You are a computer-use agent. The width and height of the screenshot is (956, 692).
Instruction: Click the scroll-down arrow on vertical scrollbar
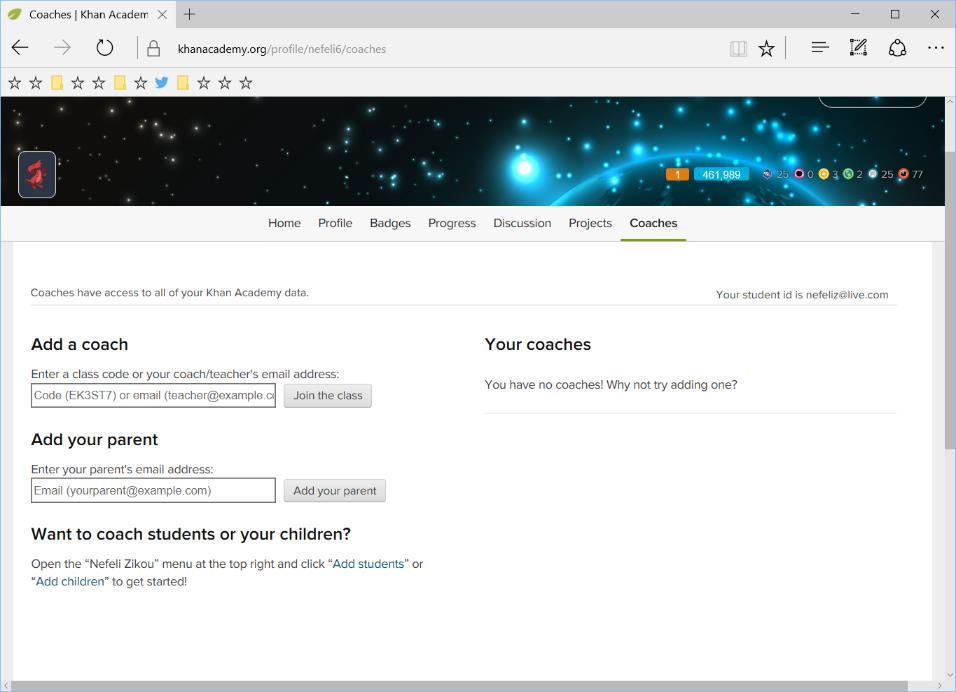click(x=950, y=675)
